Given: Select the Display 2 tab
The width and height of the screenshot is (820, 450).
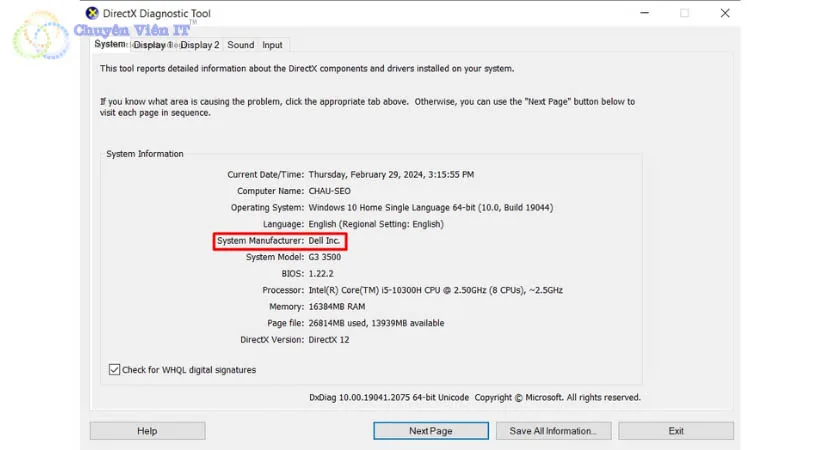Looking at the screenshot, I should (199, 45).
